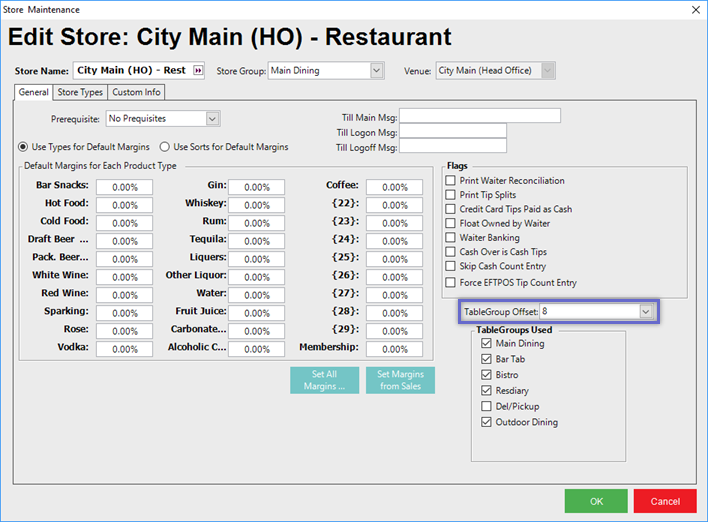Click the Sparking margin field
This screenshot has width=708, height=522.
(124, 313)
